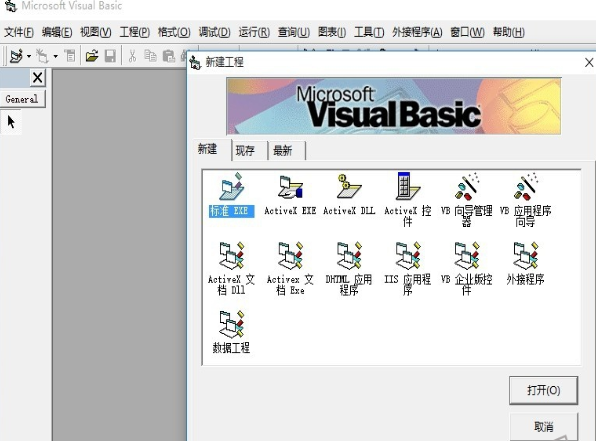The image size is (596, 441).
Task: Click the 取消 button
Action: (x=544, y=427)
